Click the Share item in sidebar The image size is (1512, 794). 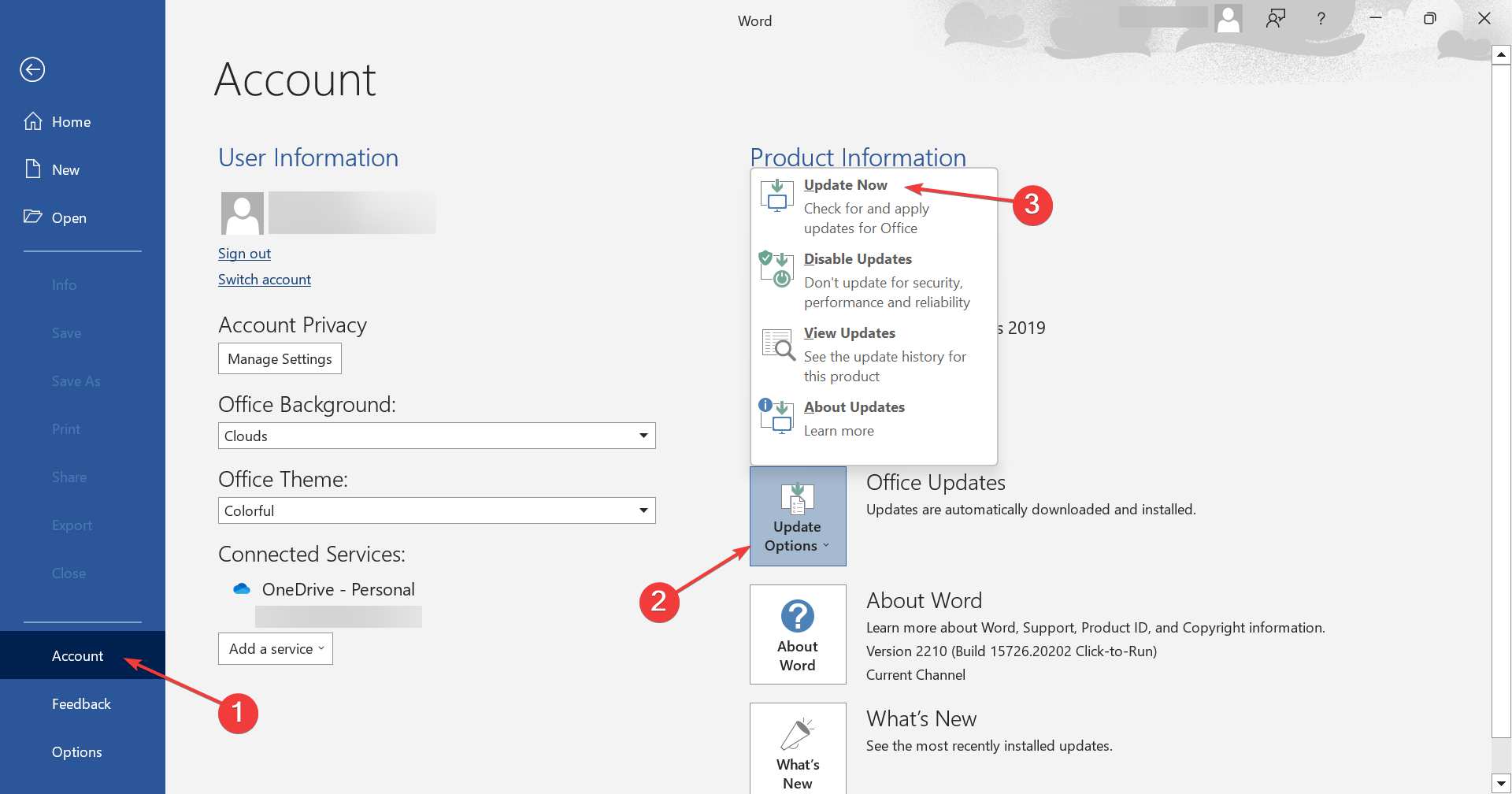[69, 477]
